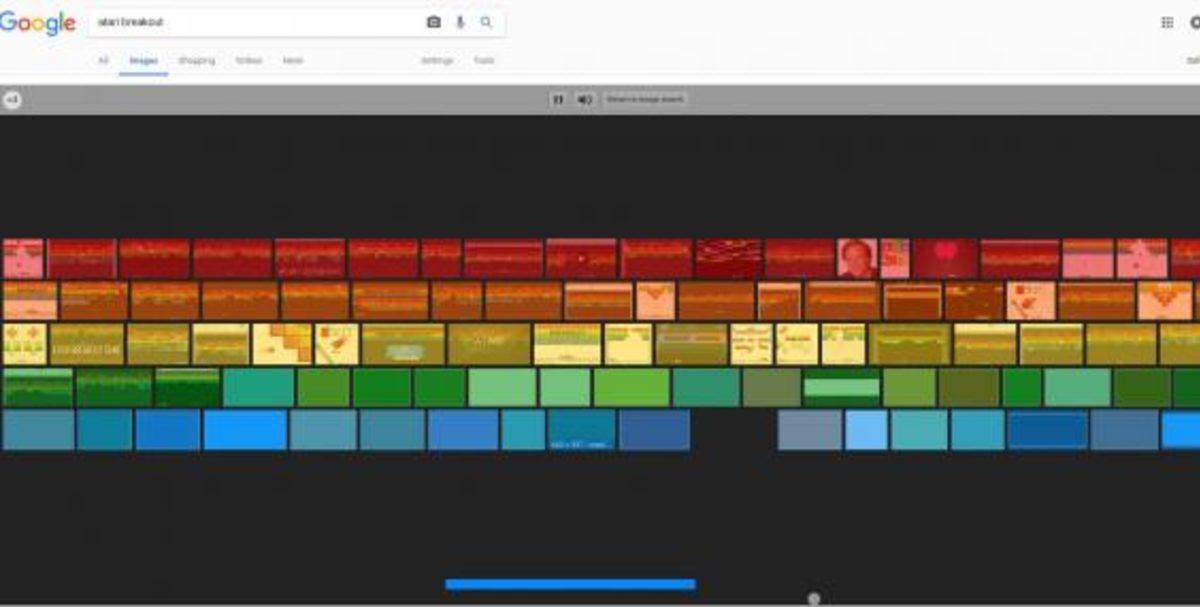Open the Settings dropdown

[x=435, y=60]
